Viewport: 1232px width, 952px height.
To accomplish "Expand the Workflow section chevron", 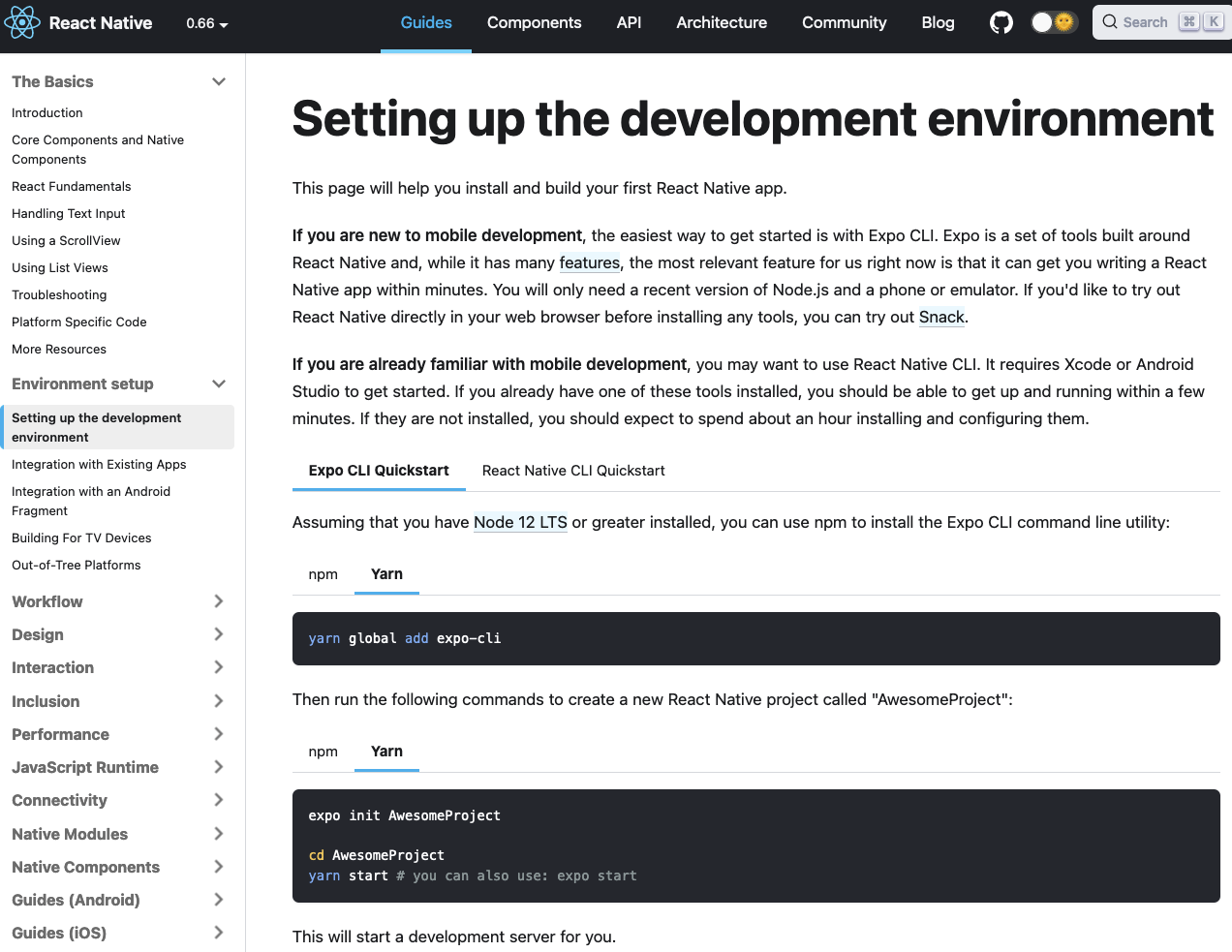I will coord(219,601).
